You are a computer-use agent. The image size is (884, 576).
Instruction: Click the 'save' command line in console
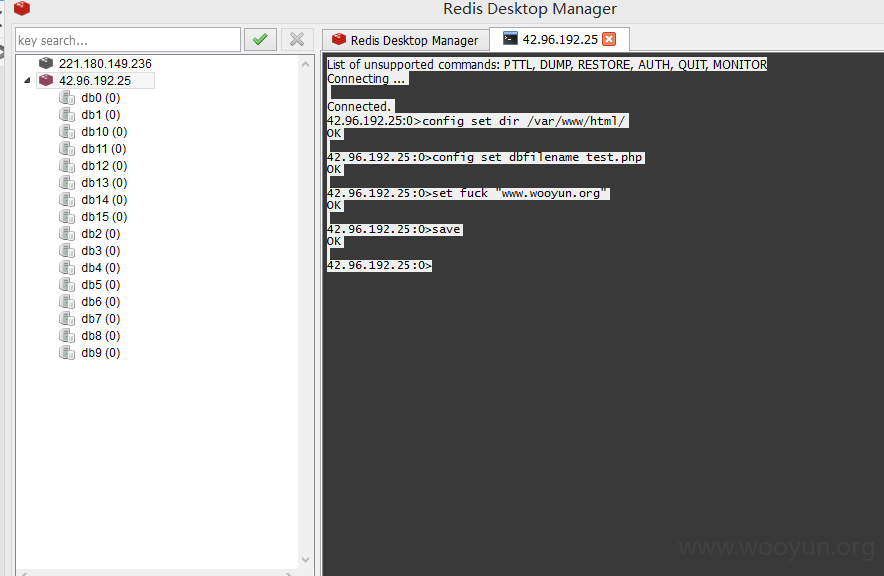pos(395,229)
